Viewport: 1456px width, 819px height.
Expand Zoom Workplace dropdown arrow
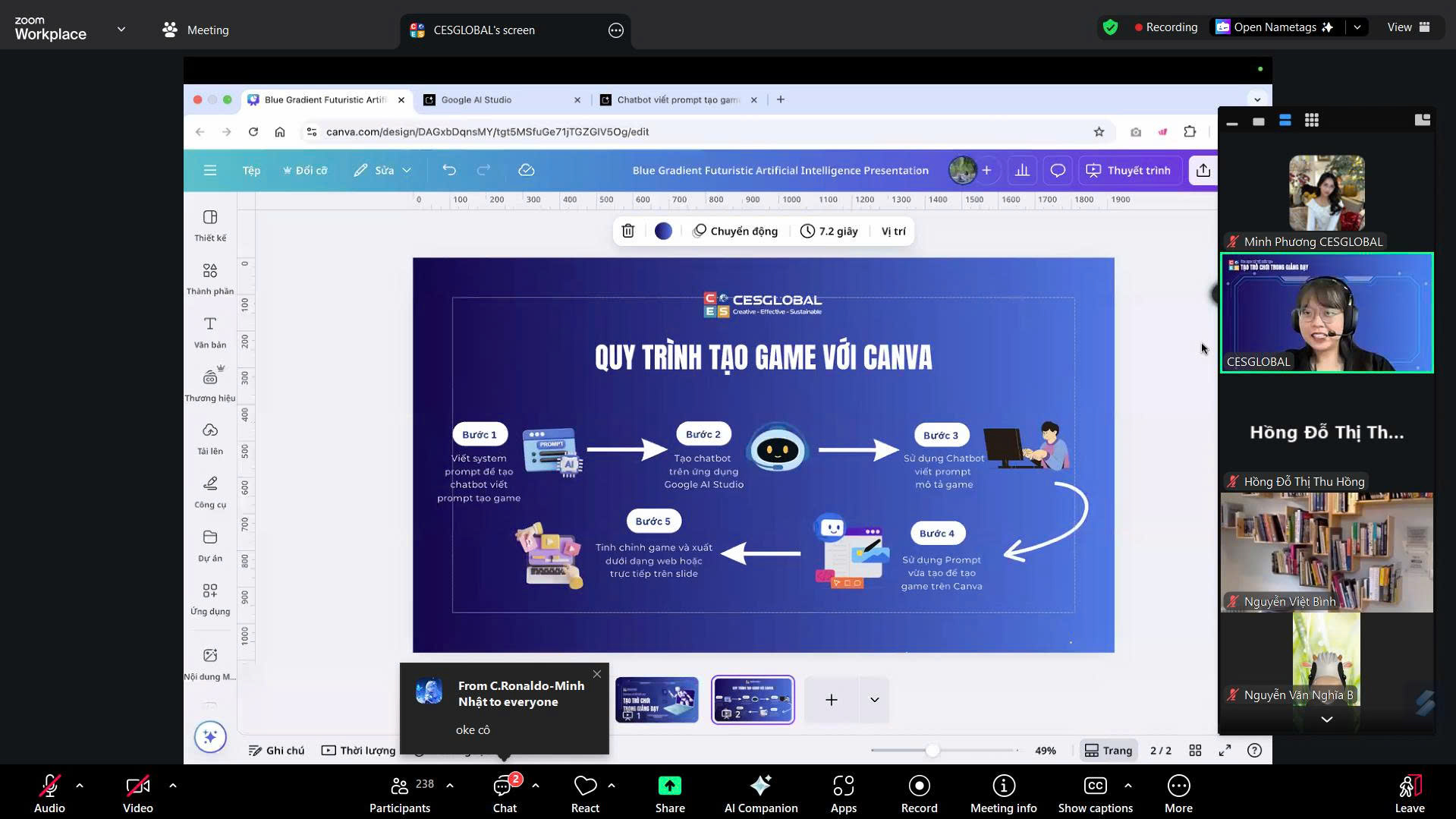[121, 30]
